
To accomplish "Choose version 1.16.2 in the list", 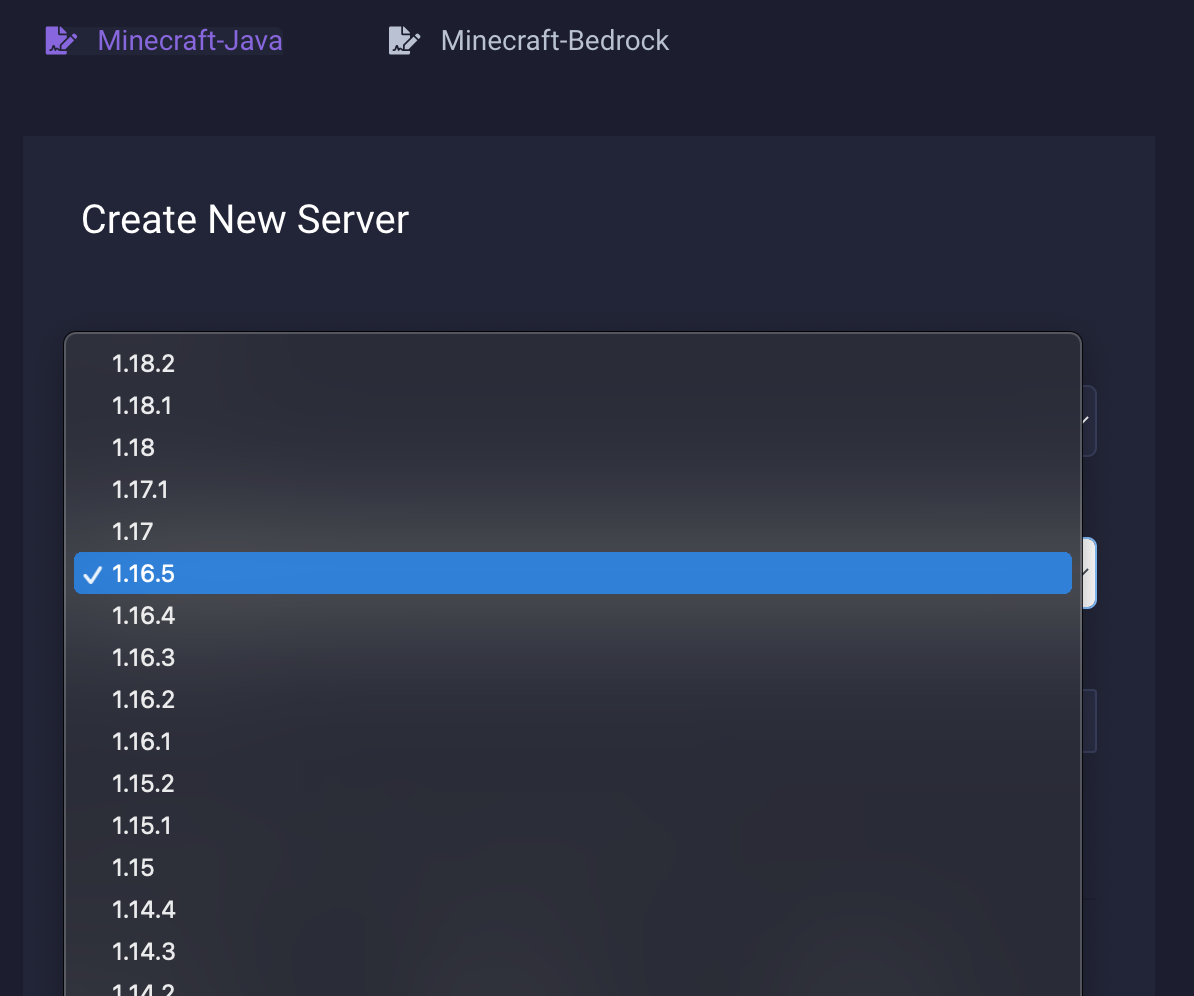I will (x=143, y=700).
